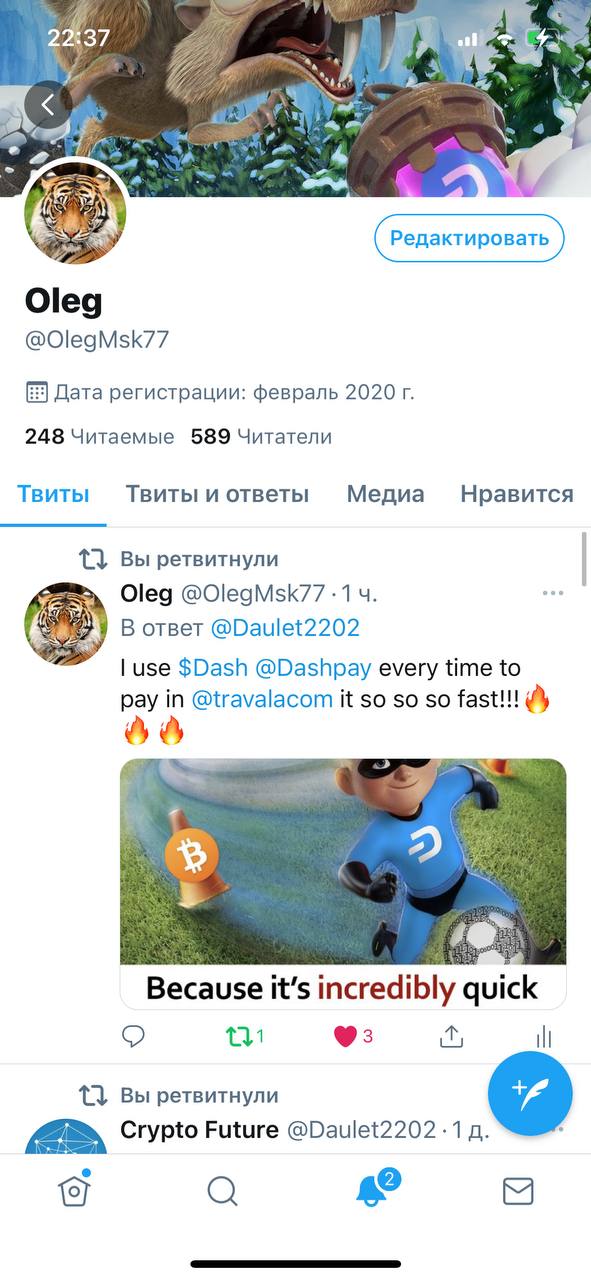Undo the retweet on the Dash tweet
This screenshot has width=591, height=1280.
click(245, 1036)
